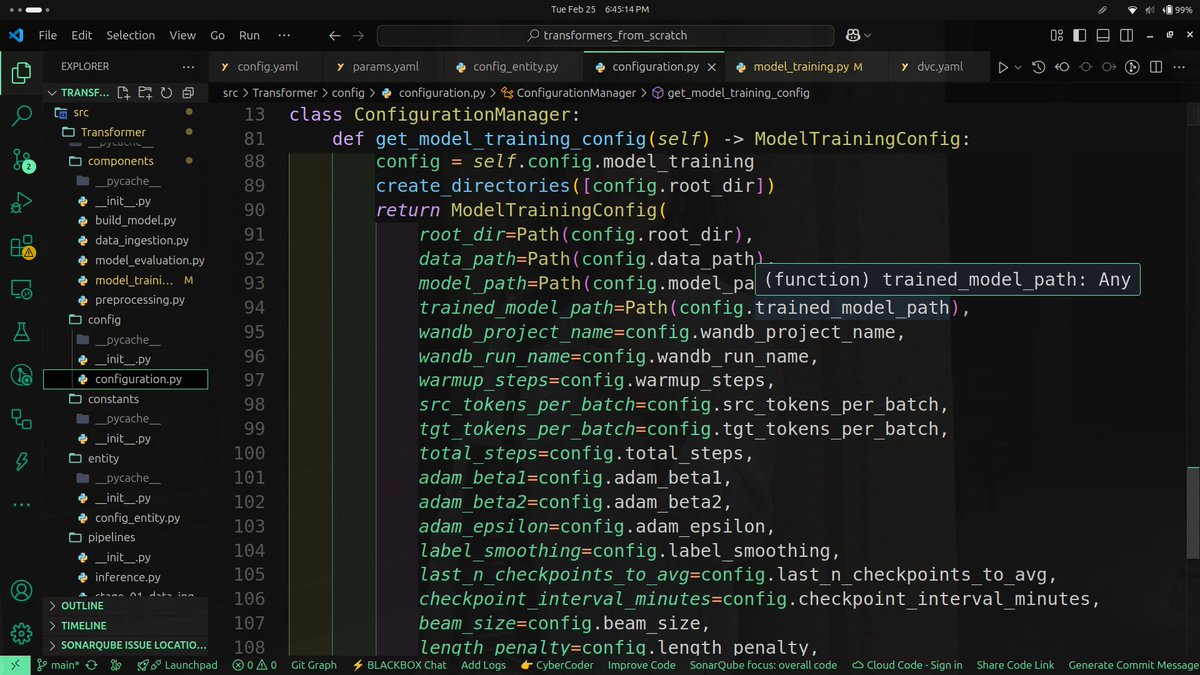This screenshot has width=1200, height=675.
Task: Expand SONARQUBE ISSUE LOCATIONS section
Action: [x=127, y=645]
